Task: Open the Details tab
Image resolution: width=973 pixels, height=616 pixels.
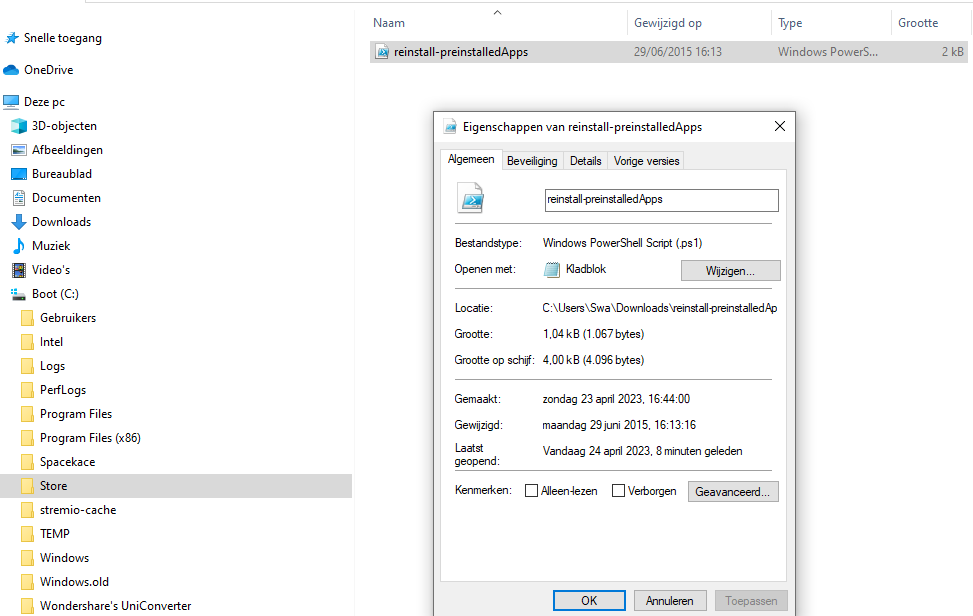Action: tap(586, 161)
